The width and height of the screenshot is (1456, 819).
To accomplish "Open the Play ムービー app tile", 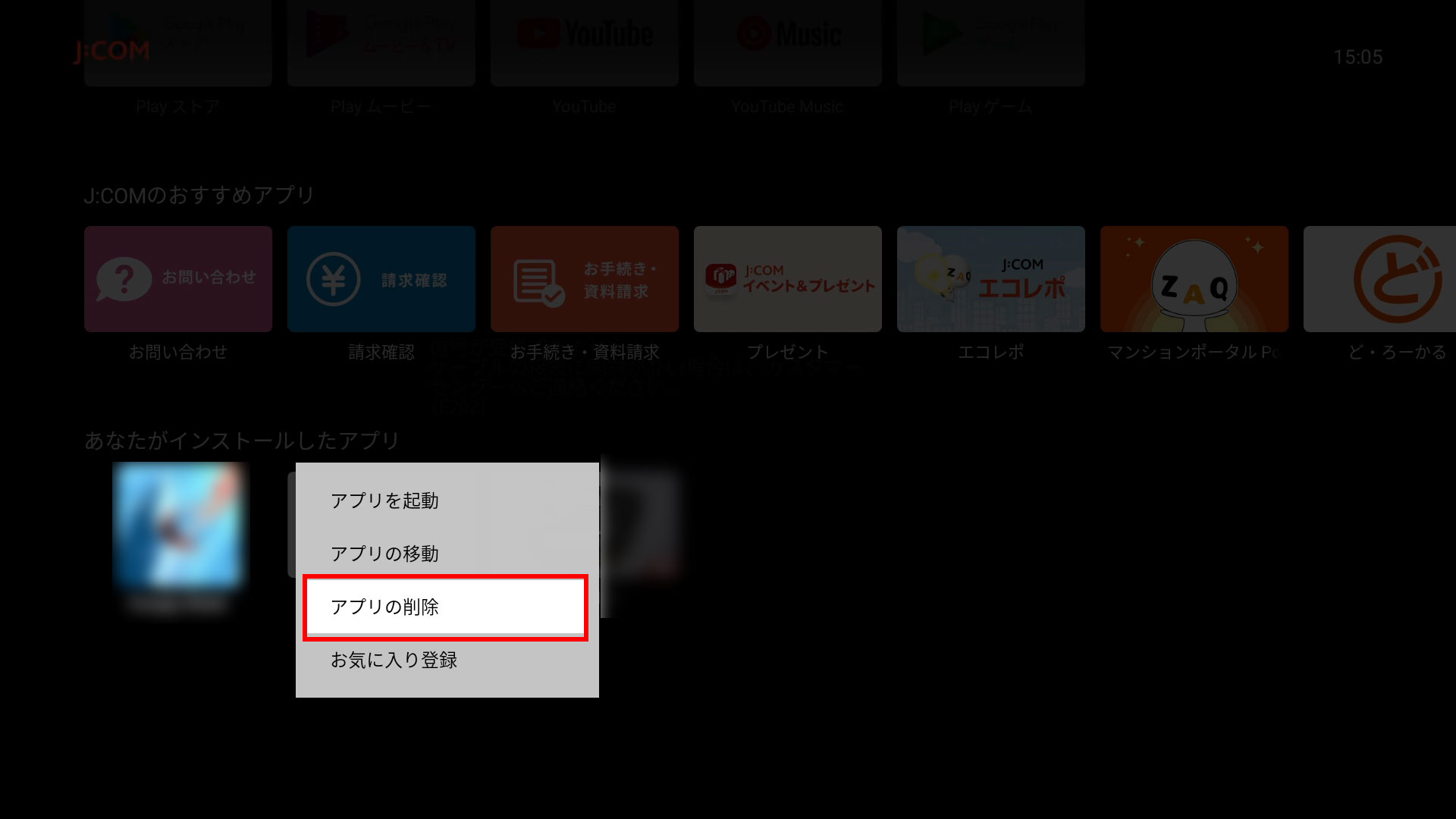I will coord(381,43).
